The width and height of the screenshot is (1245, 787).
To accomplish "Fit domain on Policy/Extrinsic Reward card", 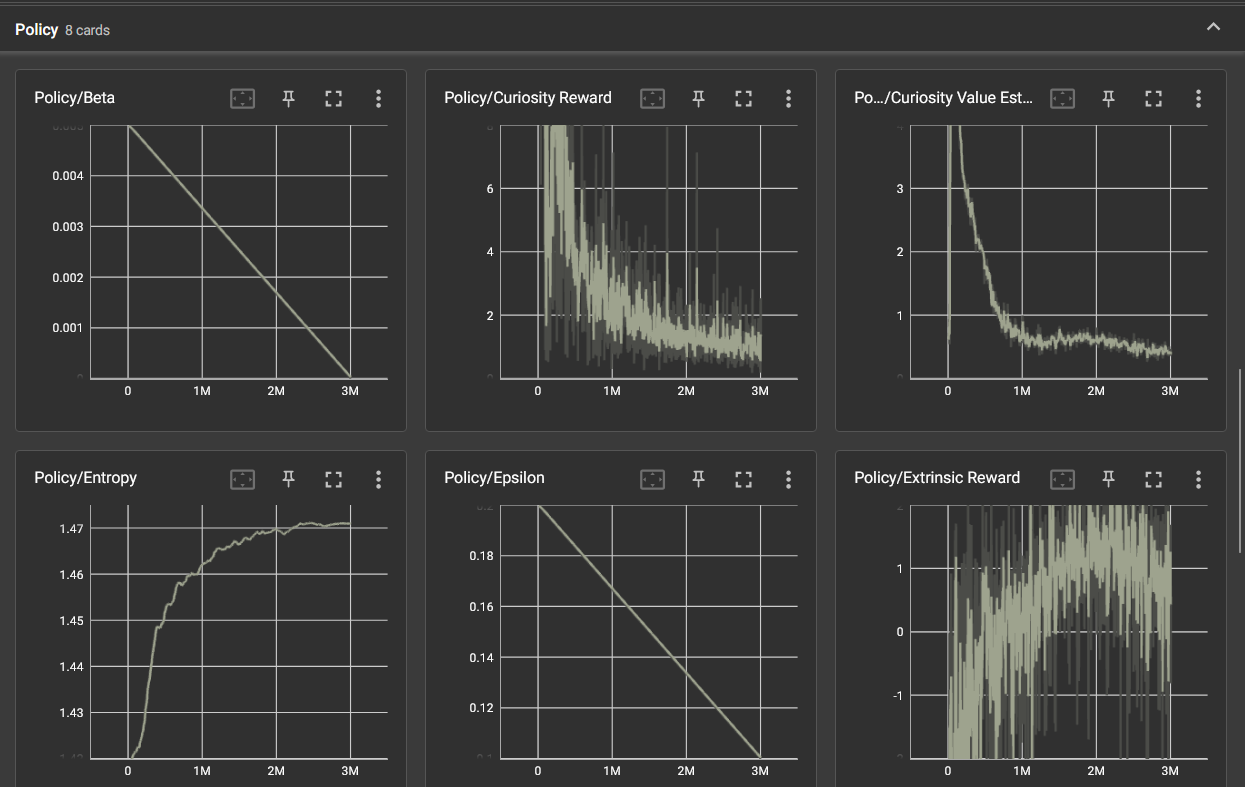I will pyautogui.click(x=1063, y=480).
